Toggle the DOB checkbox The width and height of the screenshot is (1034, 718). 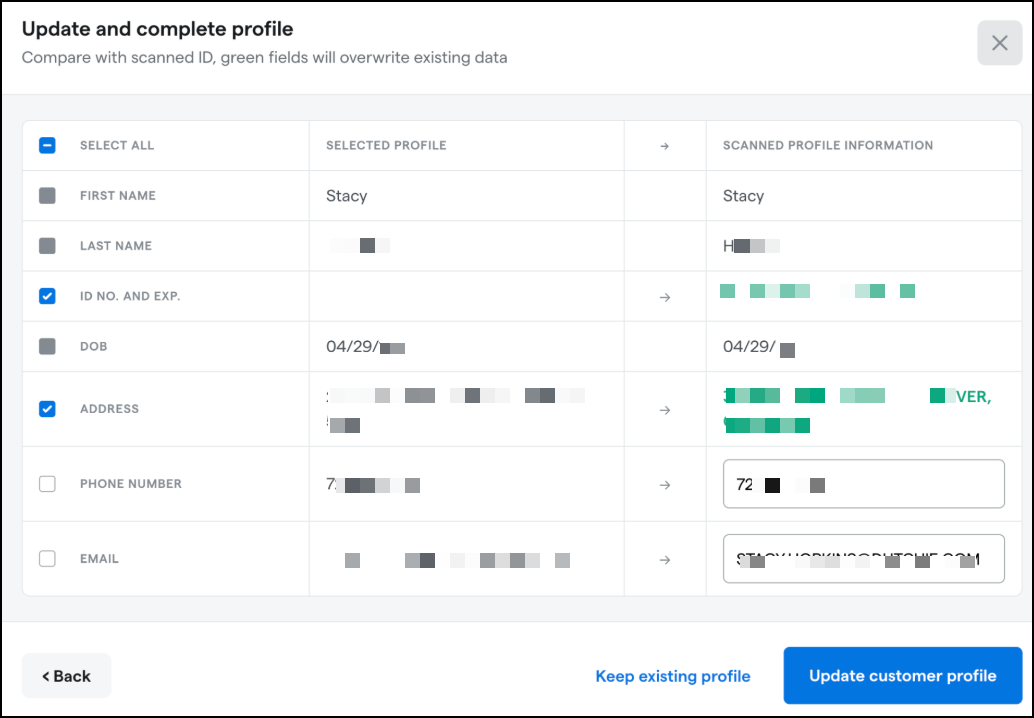tap(47, 346)
